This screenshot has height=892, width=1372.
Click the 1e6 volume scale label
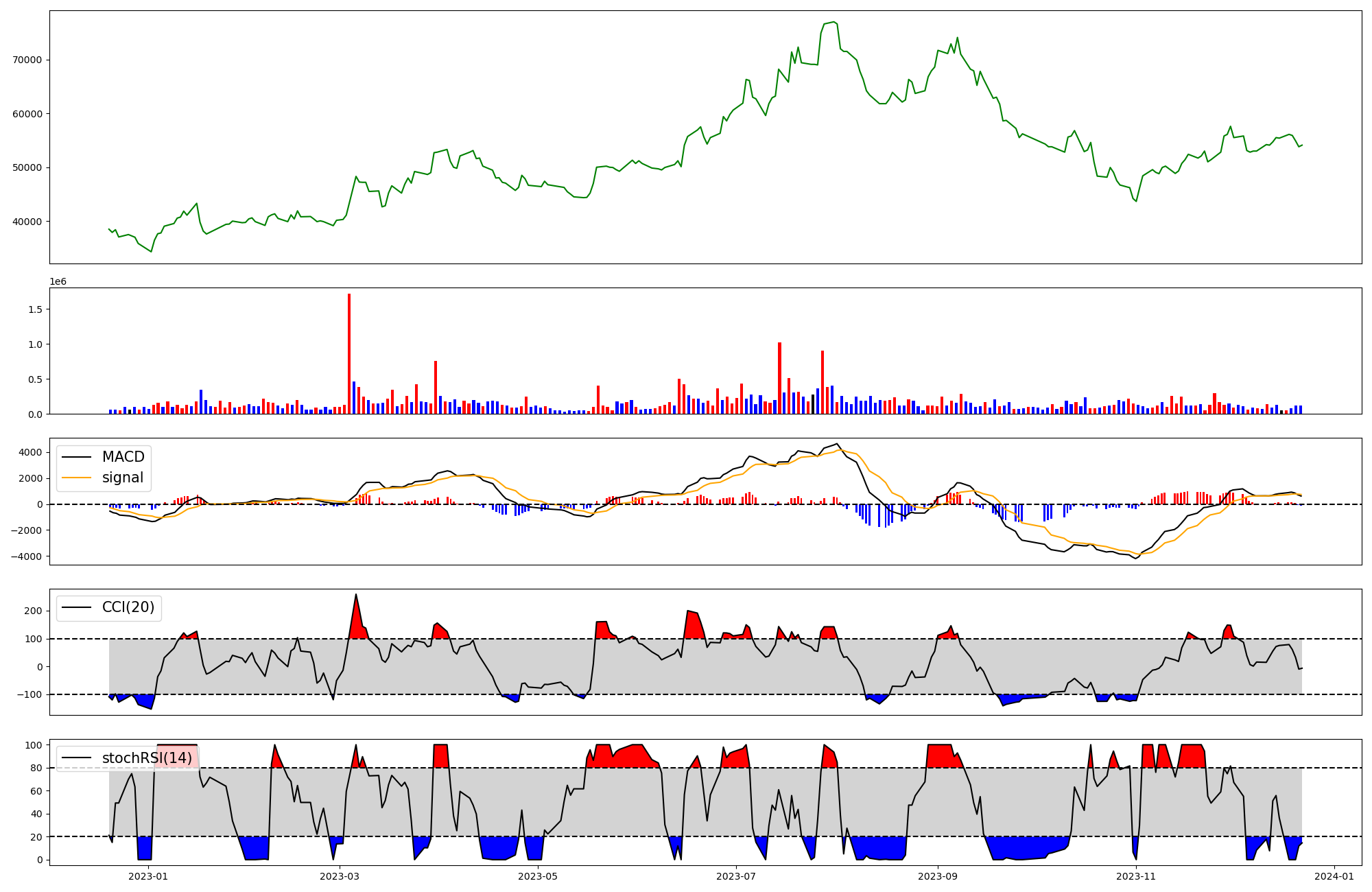tap(58, 282)
